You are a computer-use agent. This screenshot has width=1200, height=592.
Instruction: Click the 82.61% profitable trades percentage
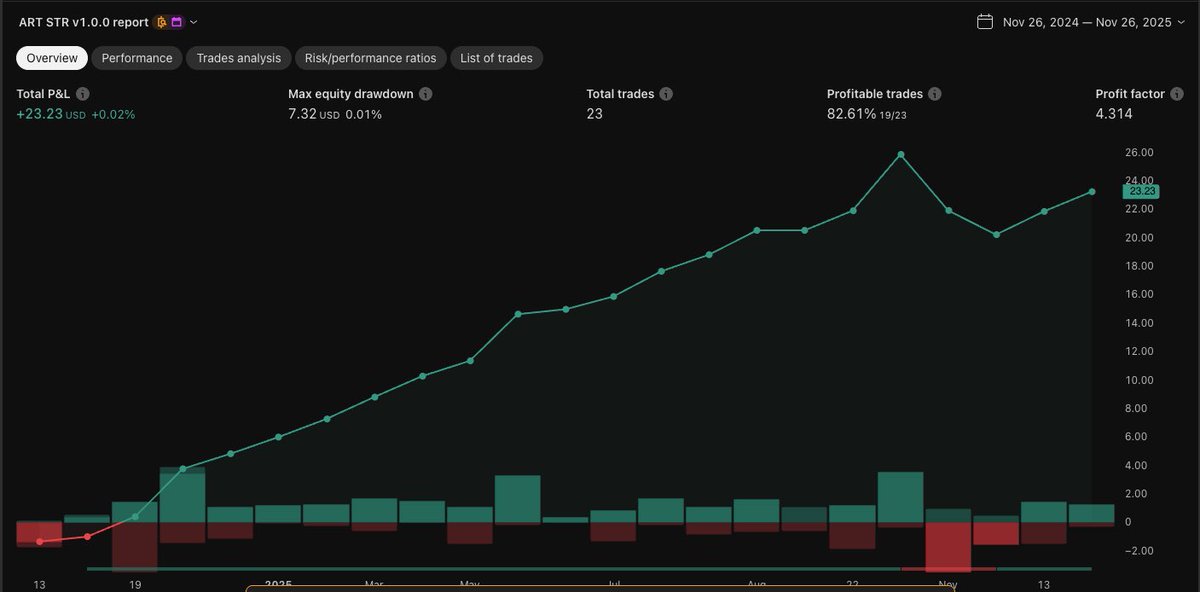pyautogui.click(x=851, y=113)
